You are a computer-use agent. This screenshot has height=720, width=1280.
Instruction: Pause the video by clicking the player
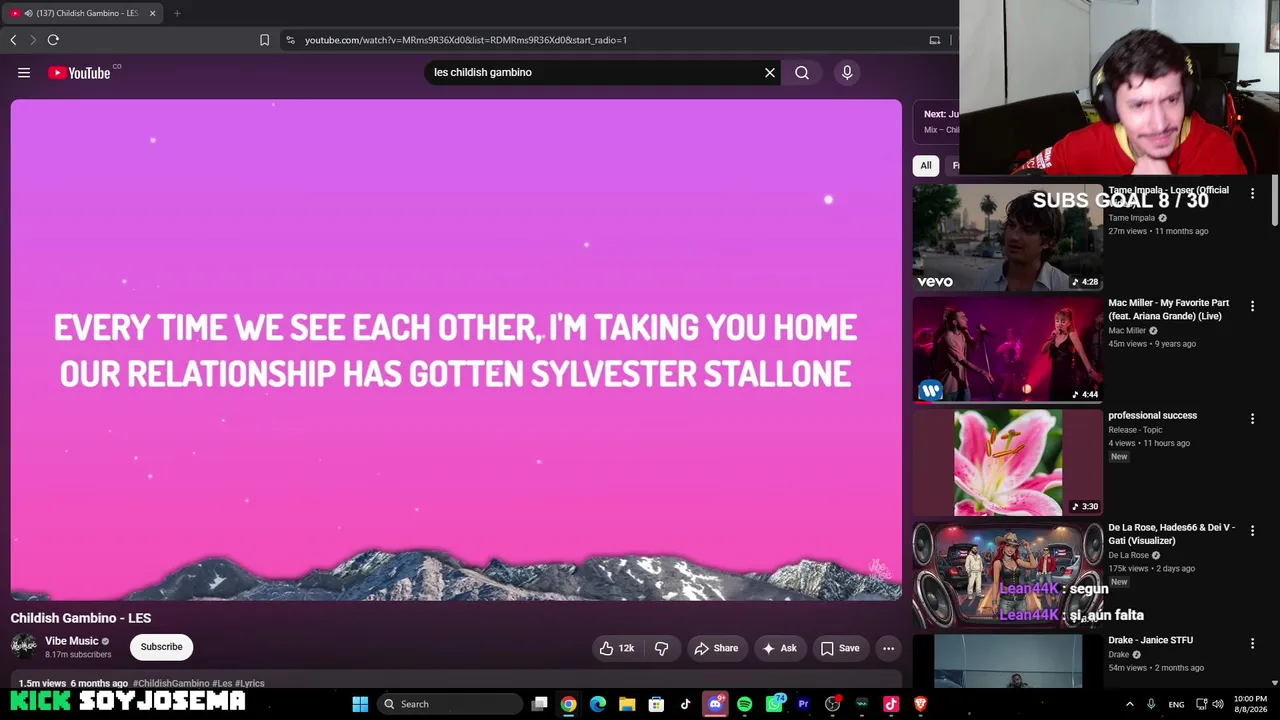pos(456,349)
